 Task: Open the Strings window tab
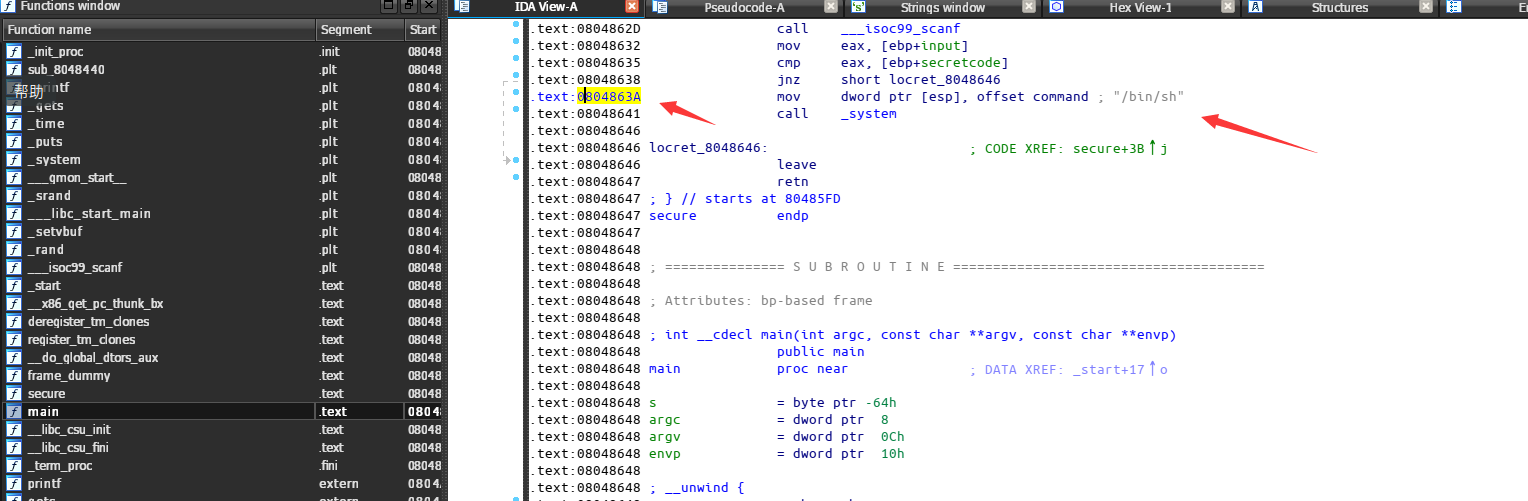[942, 7]
